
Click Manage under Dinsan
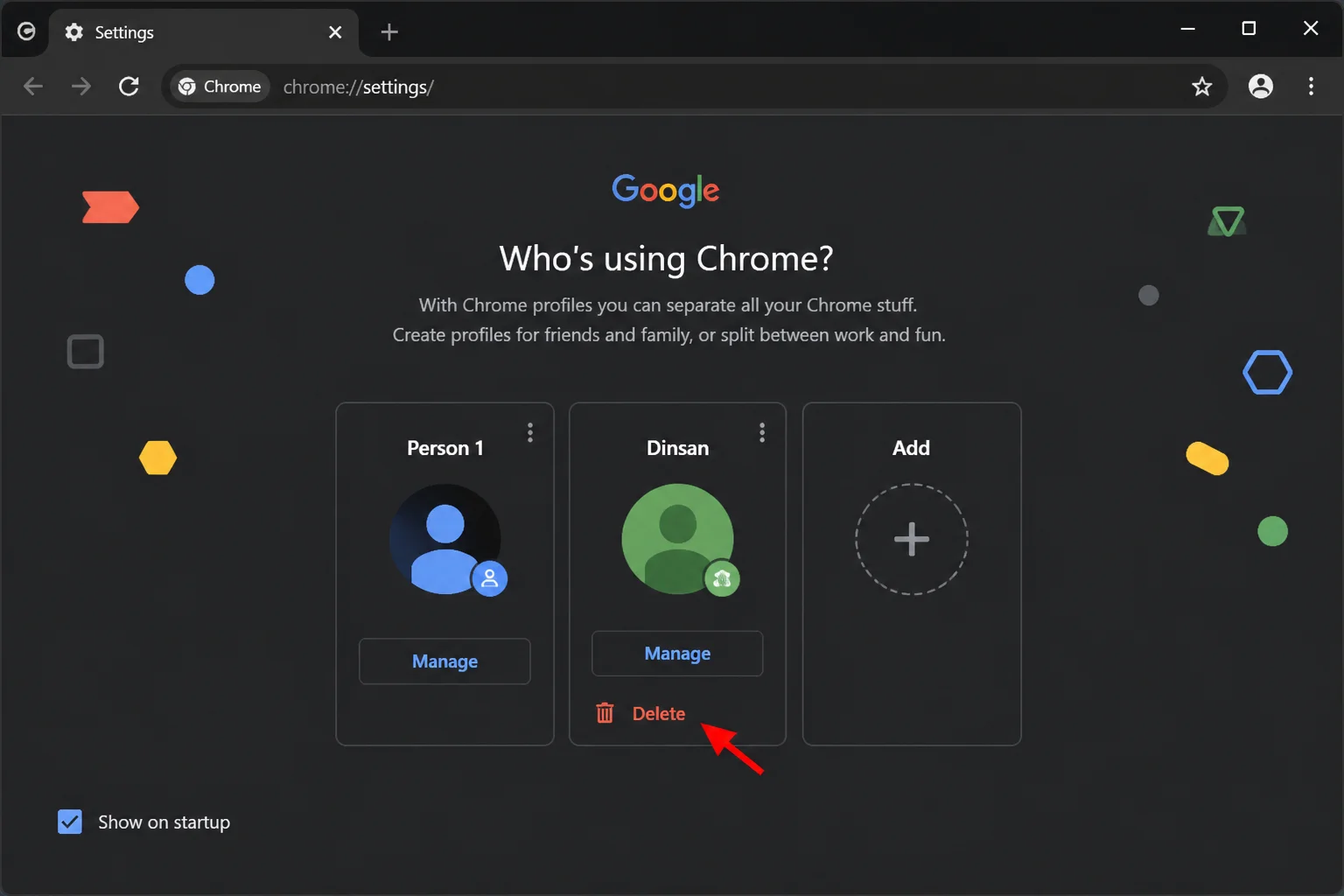click(x=677, y=654)
